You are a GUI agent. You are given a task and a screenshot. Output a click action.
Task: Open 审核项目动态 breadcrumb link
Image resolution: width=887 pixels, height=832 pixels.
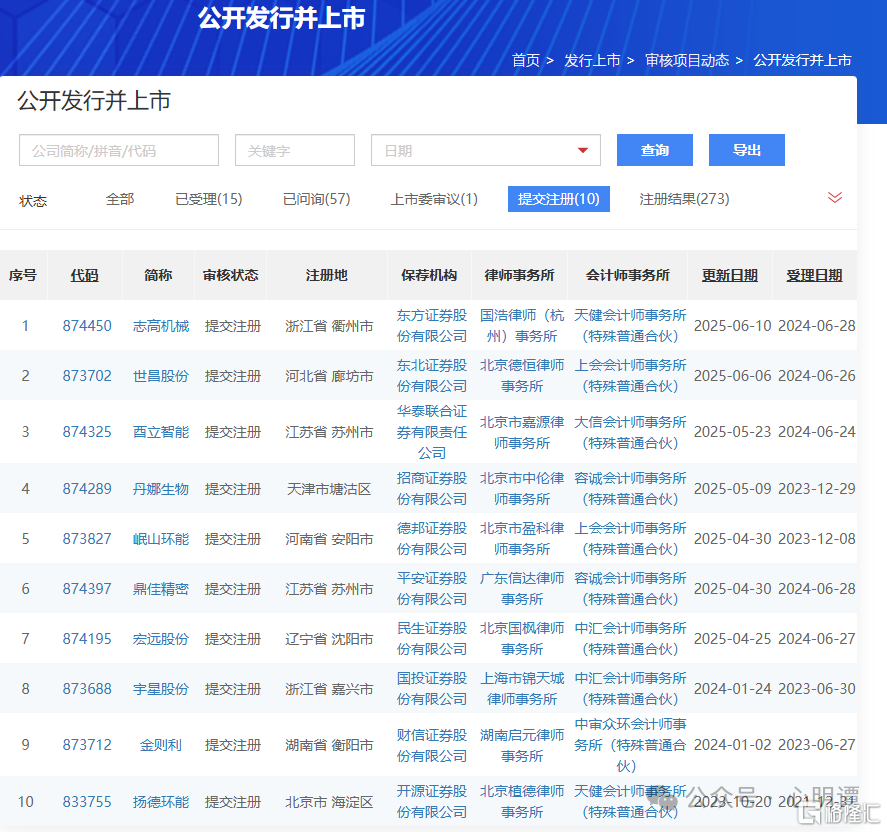(x=687, y=61)
